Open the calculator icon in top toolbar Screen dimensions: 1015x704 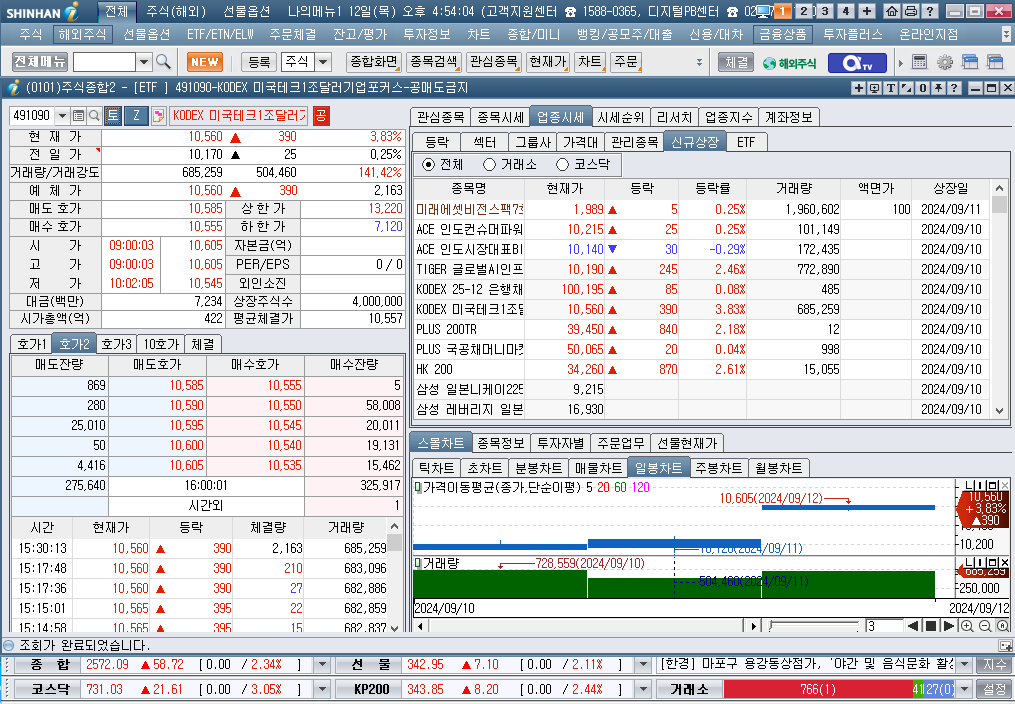[919, 62]
